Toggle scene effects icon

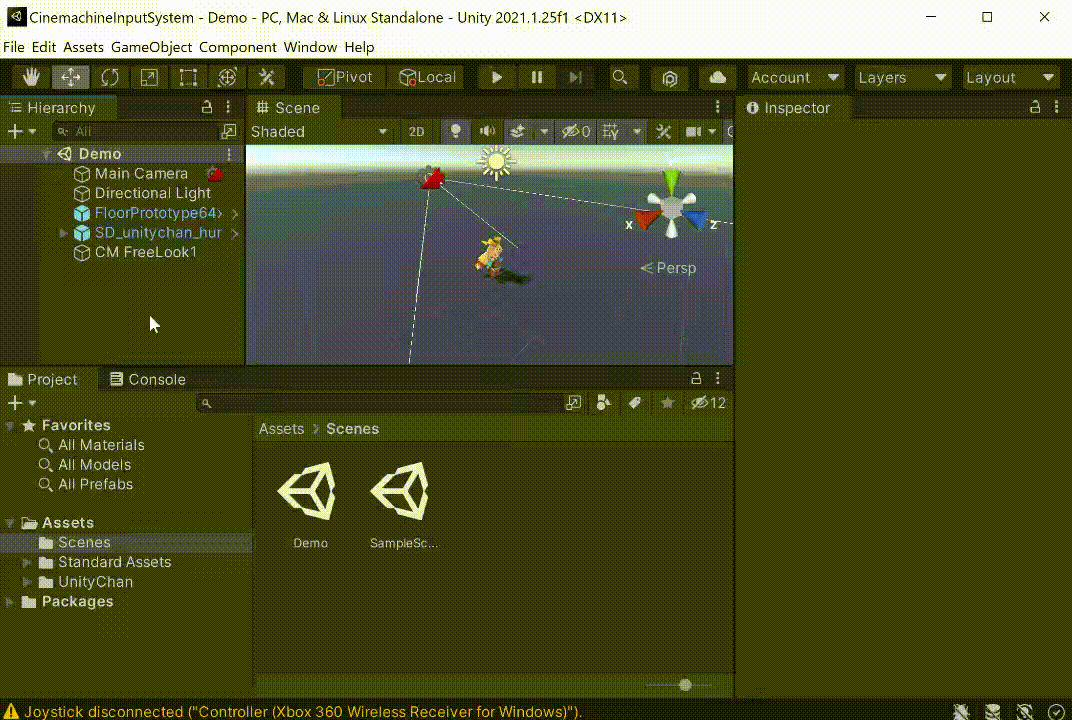pos(518,132)
